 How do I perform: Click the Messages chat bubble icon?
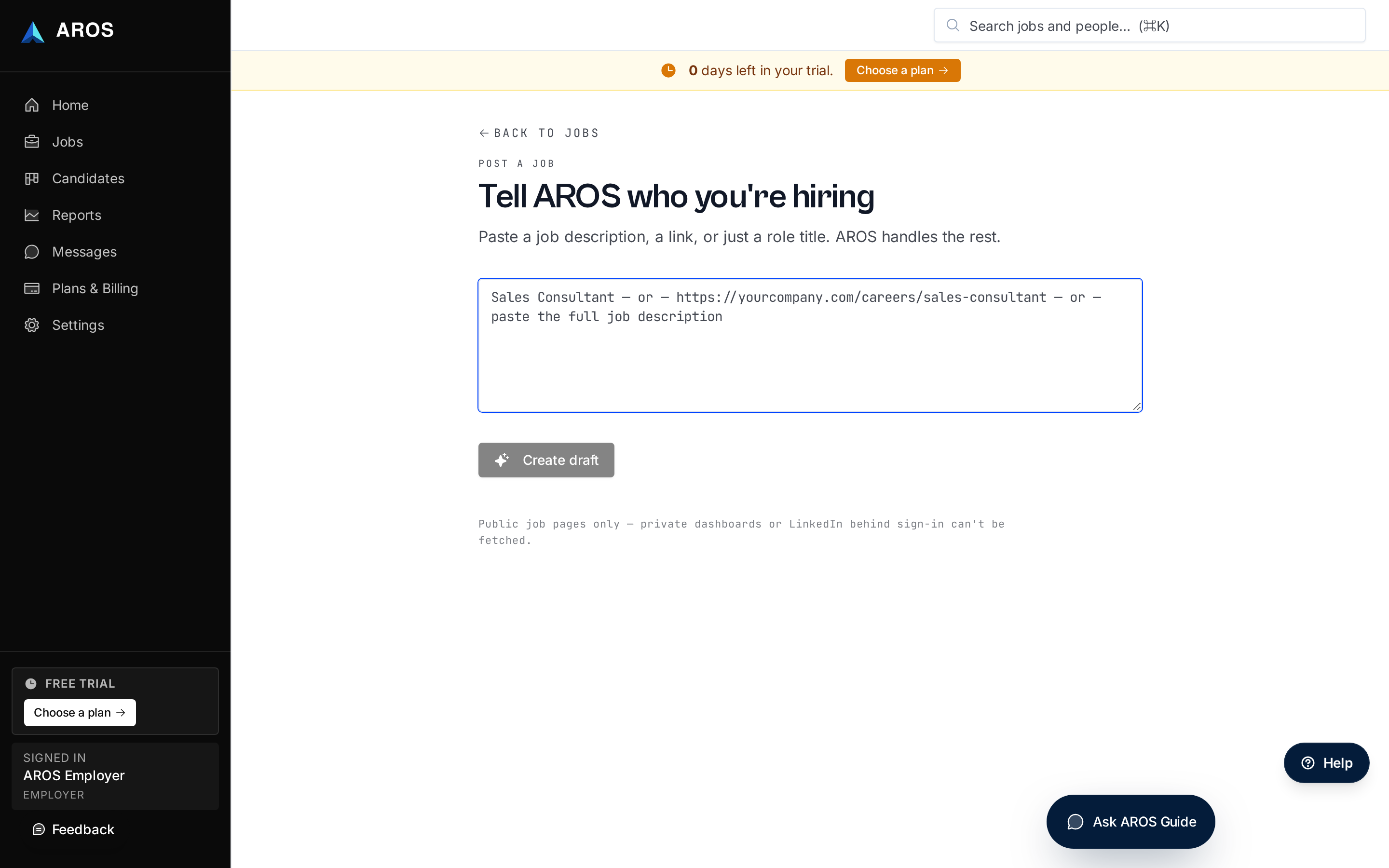click(31, 252)
